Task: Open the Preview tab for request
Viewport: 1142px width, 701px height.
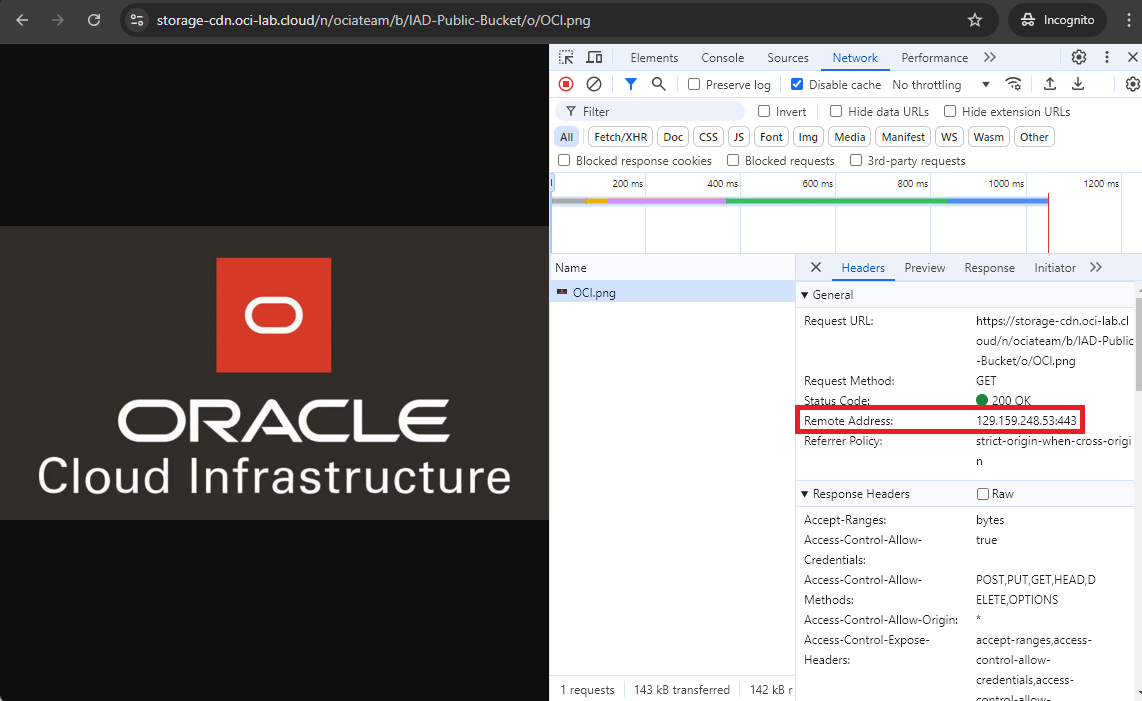Action: point(924,268)
